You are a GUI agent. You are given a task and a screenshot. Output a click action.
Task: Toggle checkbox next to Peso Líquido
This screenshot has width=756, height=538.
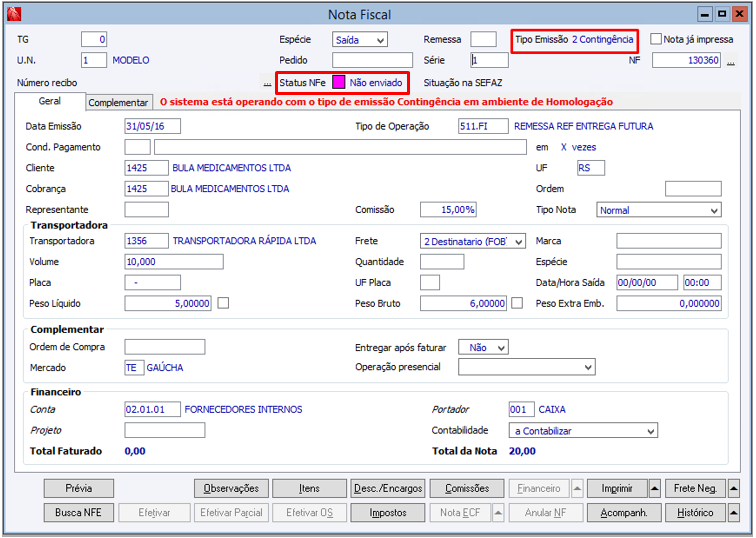click(x=223, y=303)
